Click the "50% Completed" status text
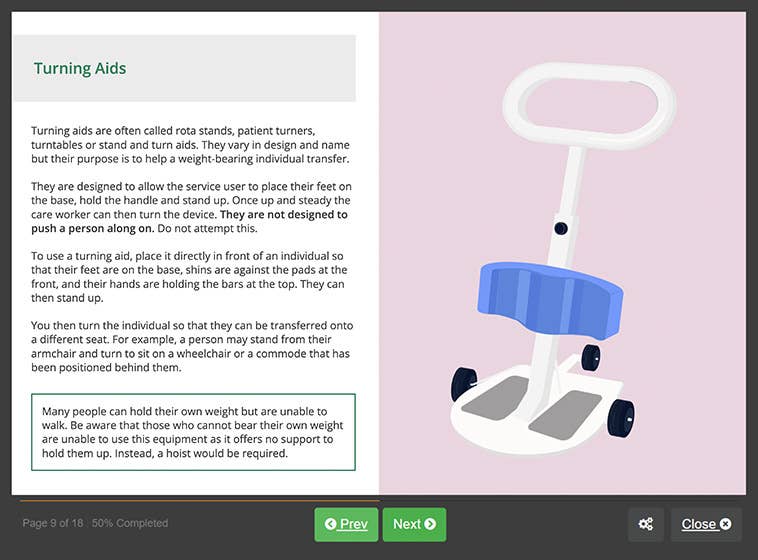Image resolution: width=758 pixels, height=560 pixels. point(130,523)
